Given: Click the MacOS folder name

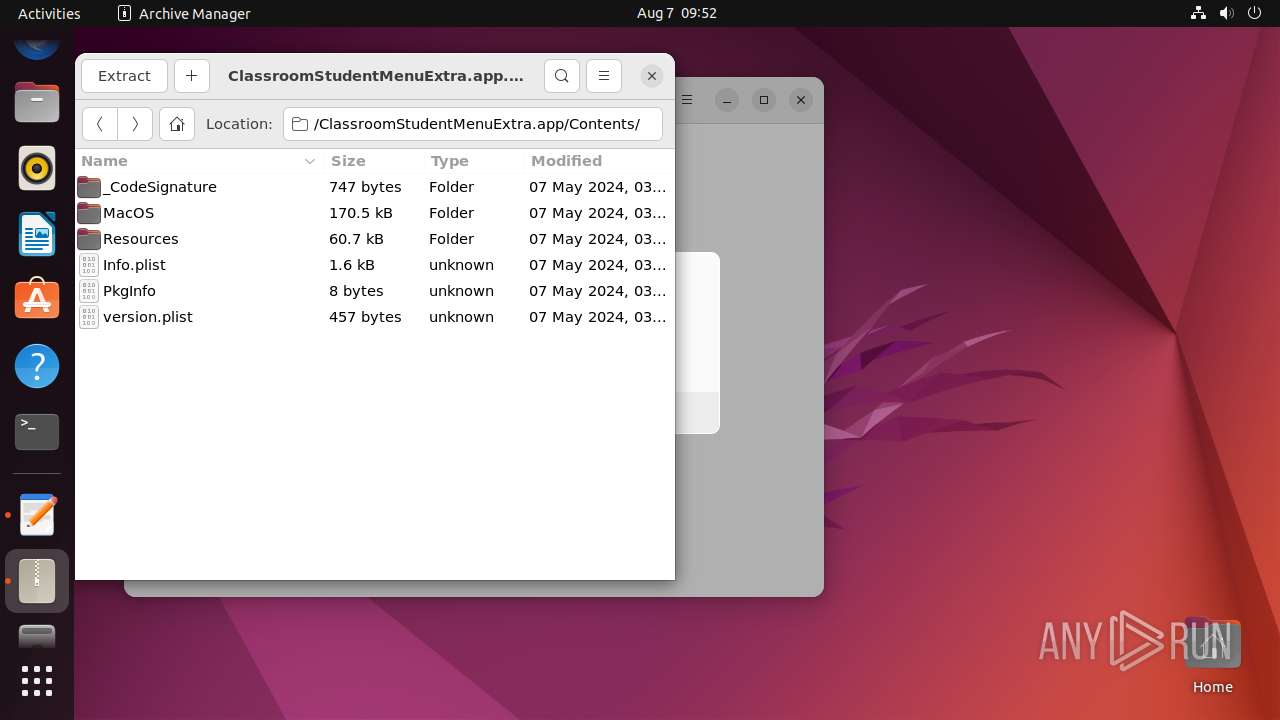Looking at the screenshot, I should (128, 213).
